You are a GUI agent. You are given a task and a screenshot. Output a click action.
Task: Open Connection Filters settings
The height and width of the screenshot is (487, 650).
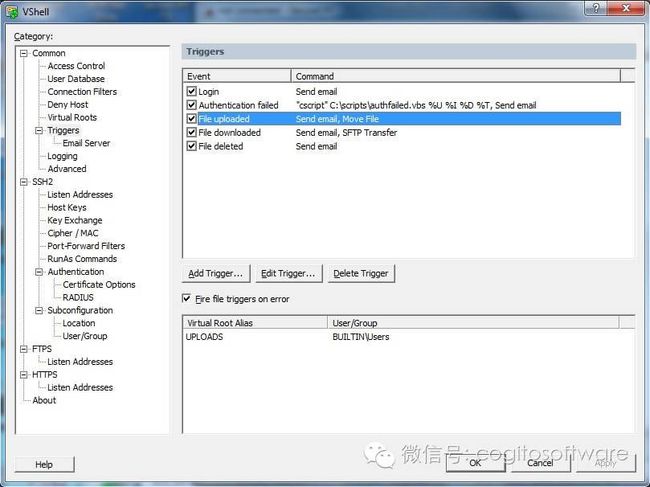82,92
